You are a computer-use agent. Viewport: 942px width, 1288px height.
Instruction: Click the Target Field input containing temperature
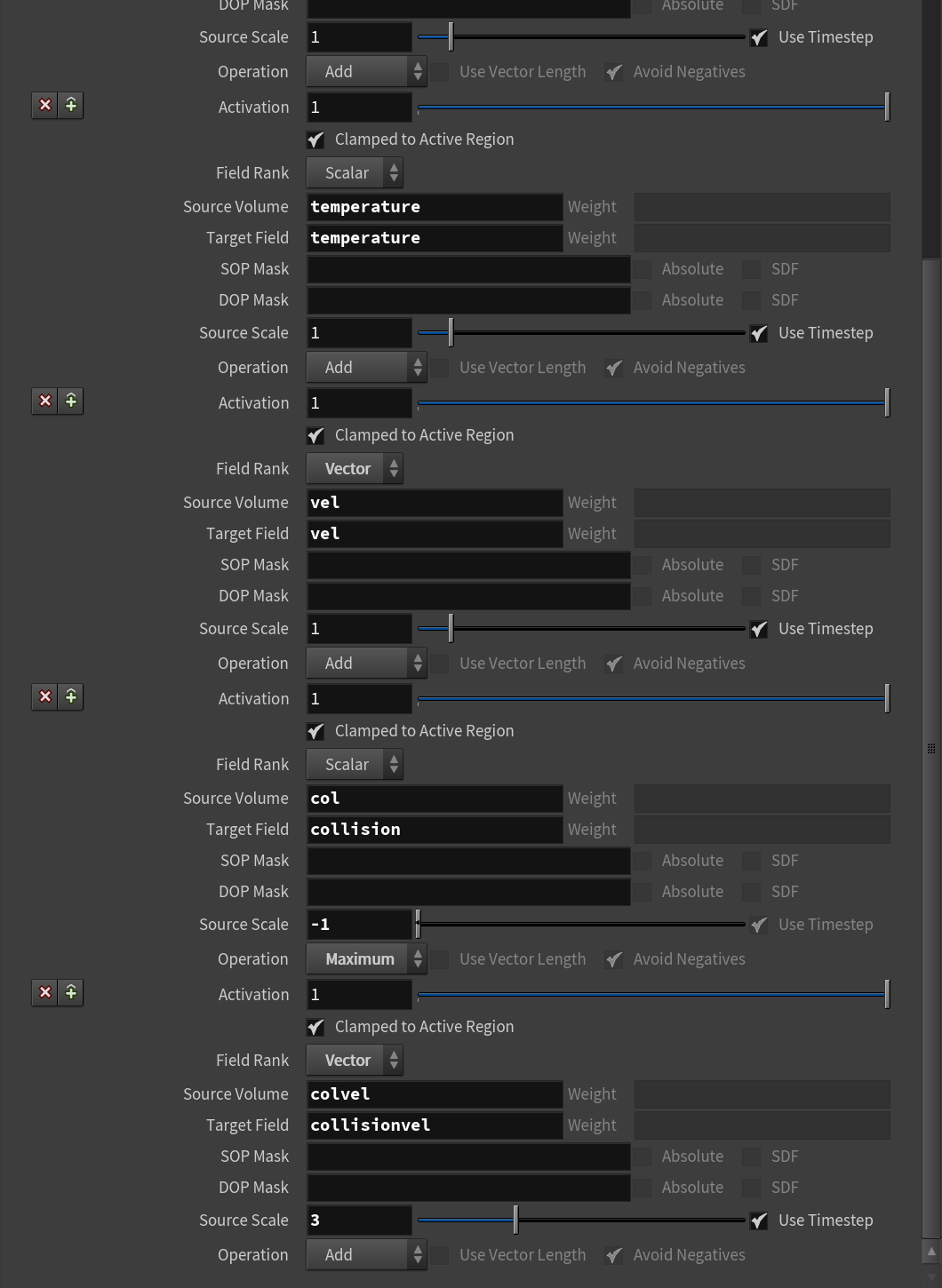[435, 238]
